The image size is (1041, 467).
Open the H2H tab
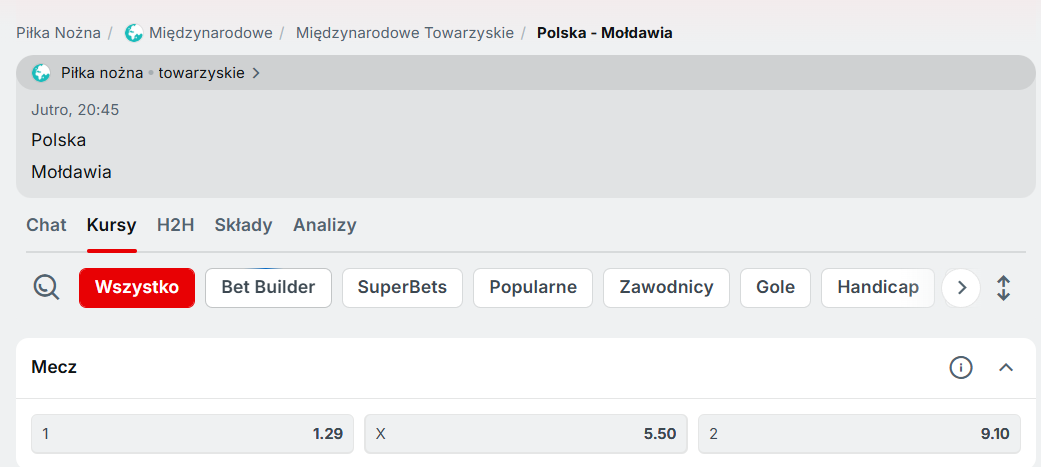click(x=175, y=225)
